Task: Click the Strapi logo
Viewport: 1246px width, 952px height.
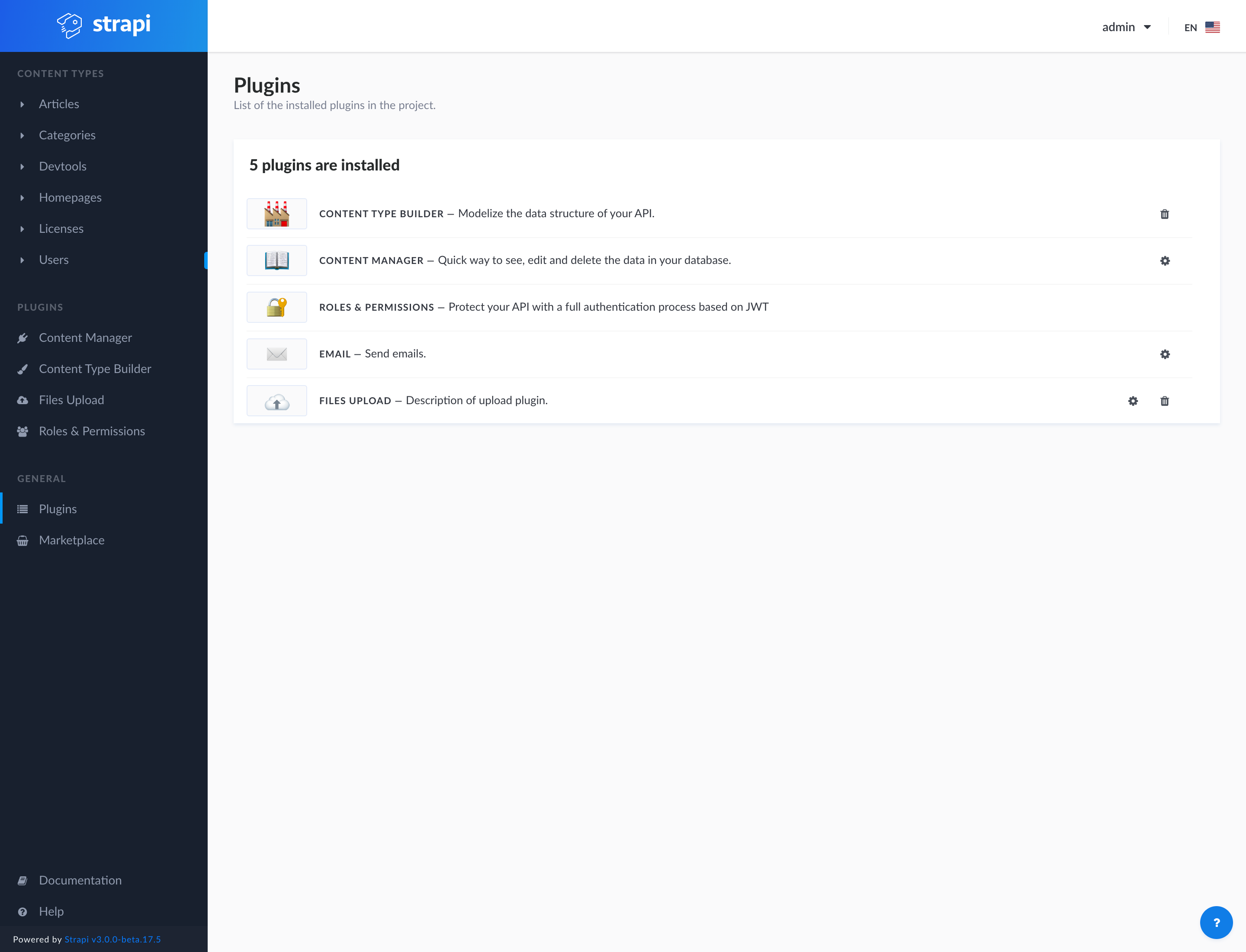Action: click(x=104, y=26)
